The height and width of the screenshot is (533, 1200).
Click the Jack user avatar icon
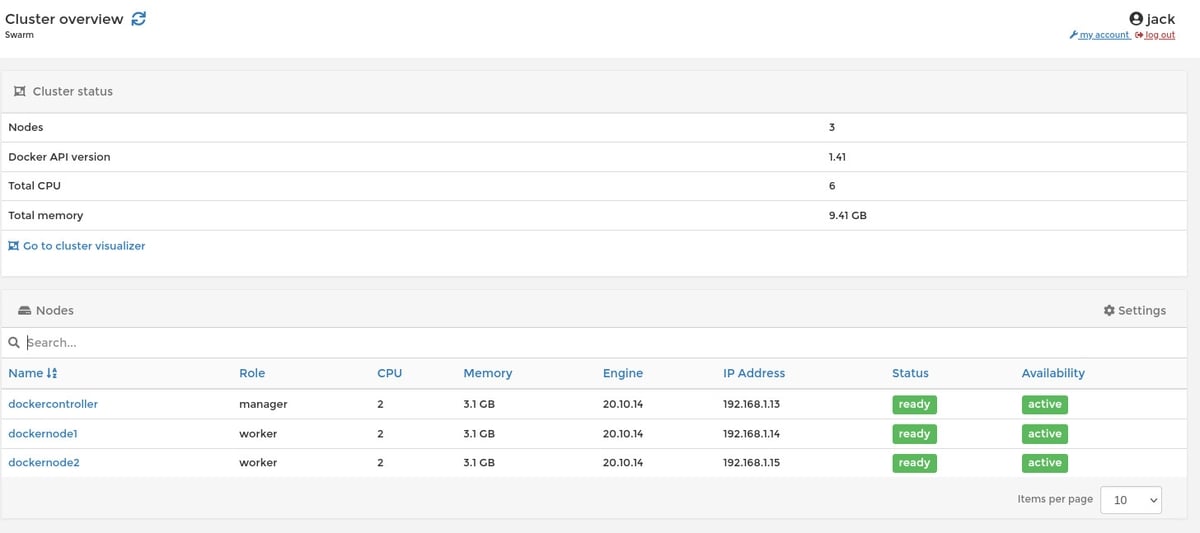(1136, 19)
